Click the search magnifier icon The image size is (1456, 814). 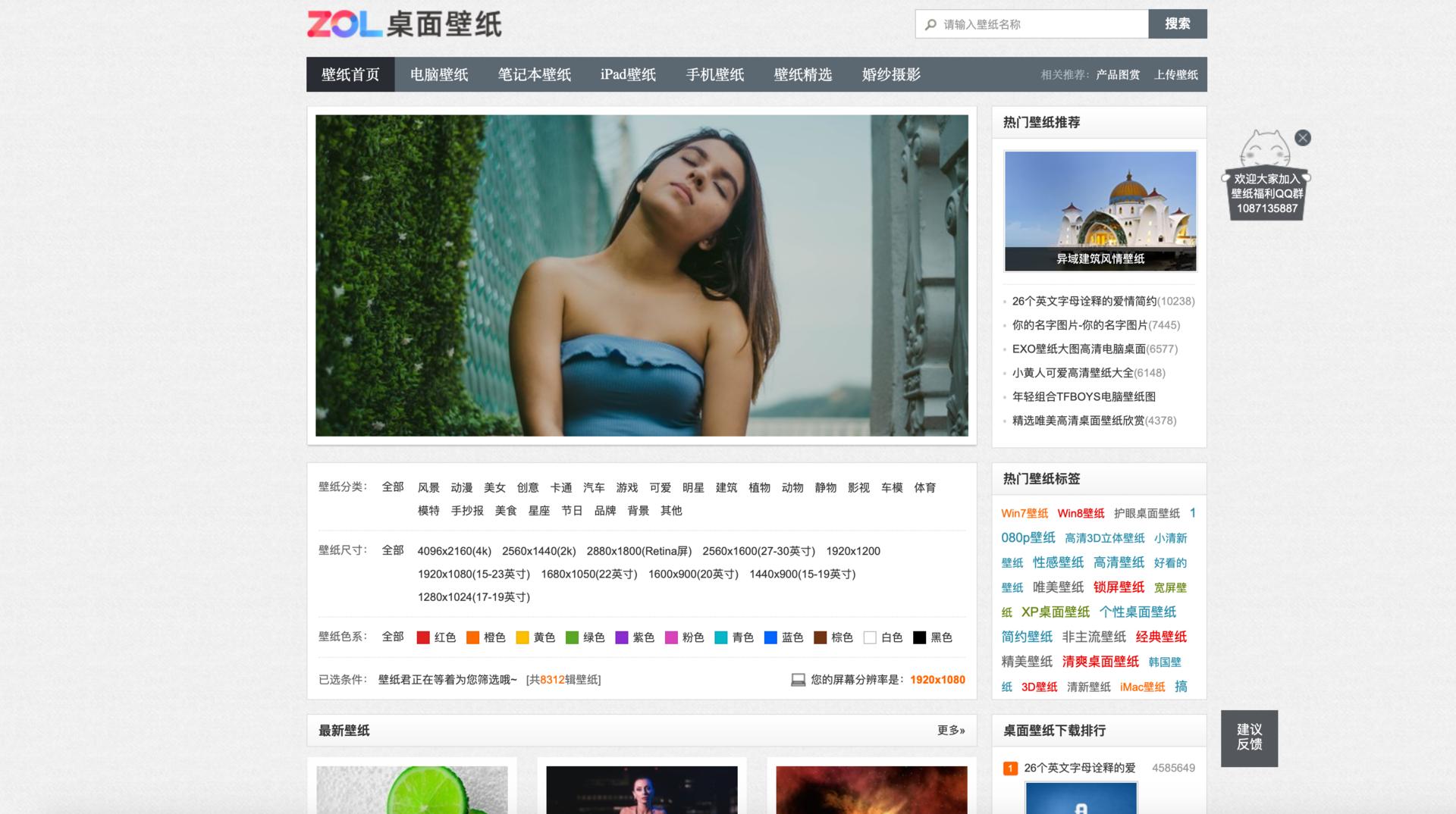[930, 23]
